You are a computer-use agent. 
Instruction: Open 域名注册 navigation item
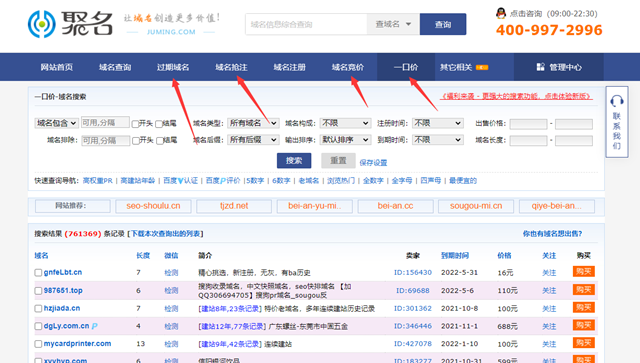tap(289, 67)
